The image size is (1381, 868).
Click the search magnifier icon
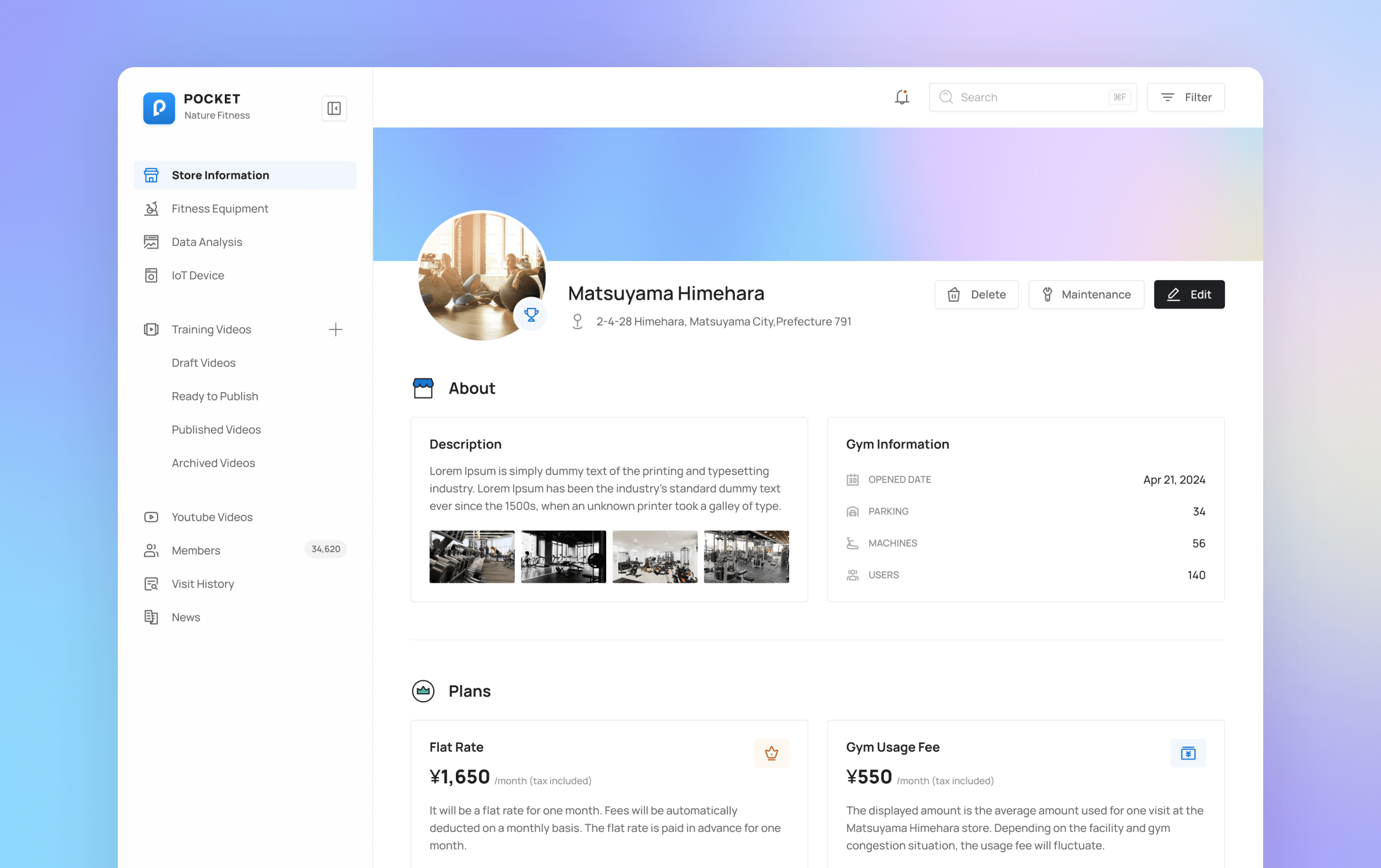946,97
